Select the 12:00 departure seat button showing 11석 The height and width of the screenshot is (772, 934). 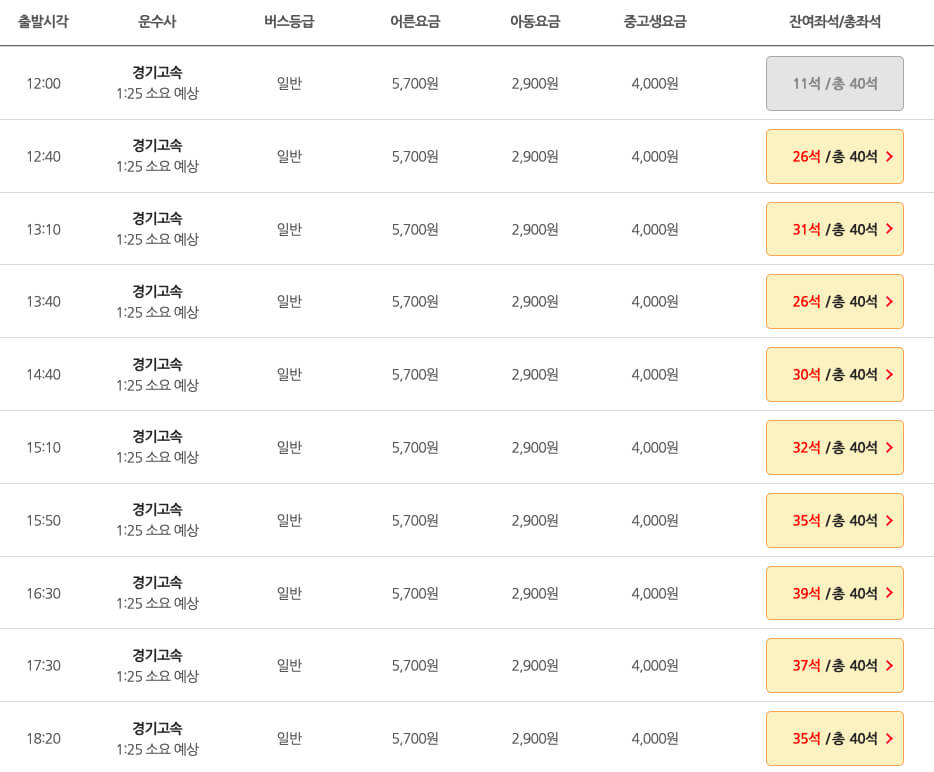(834, 84)
